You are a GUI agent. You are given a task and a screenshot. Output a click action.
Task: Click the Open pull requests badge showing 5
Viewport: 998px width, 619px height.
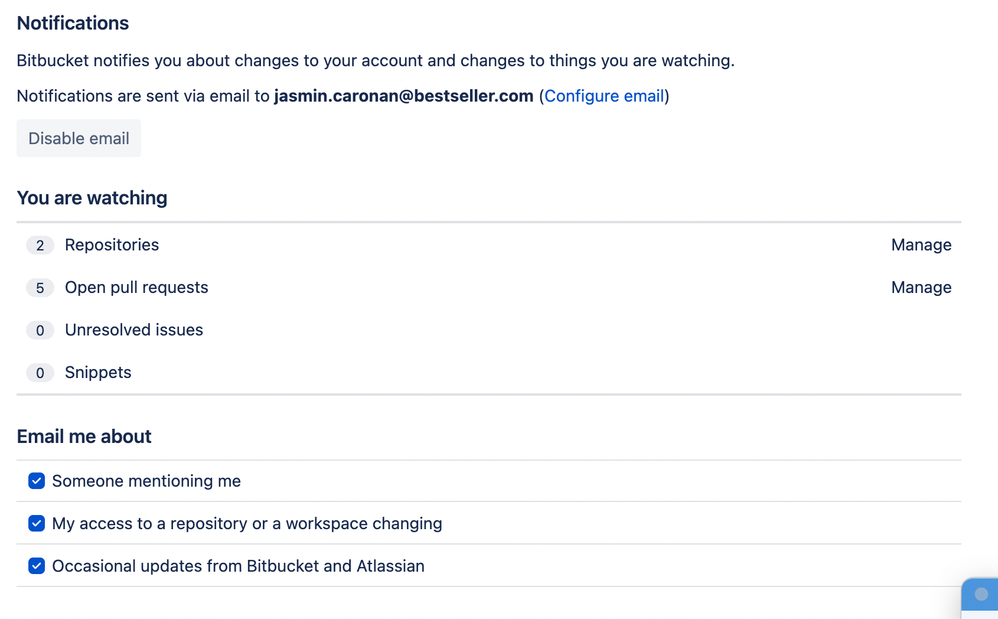(x=39, y=288)
